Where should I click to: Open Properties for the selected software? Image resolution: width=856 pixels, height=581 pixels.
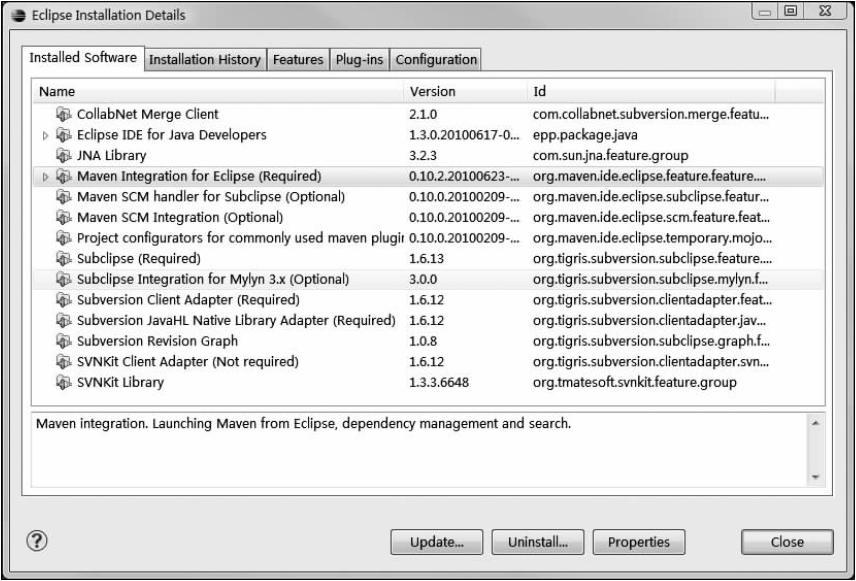click(638, 542)
